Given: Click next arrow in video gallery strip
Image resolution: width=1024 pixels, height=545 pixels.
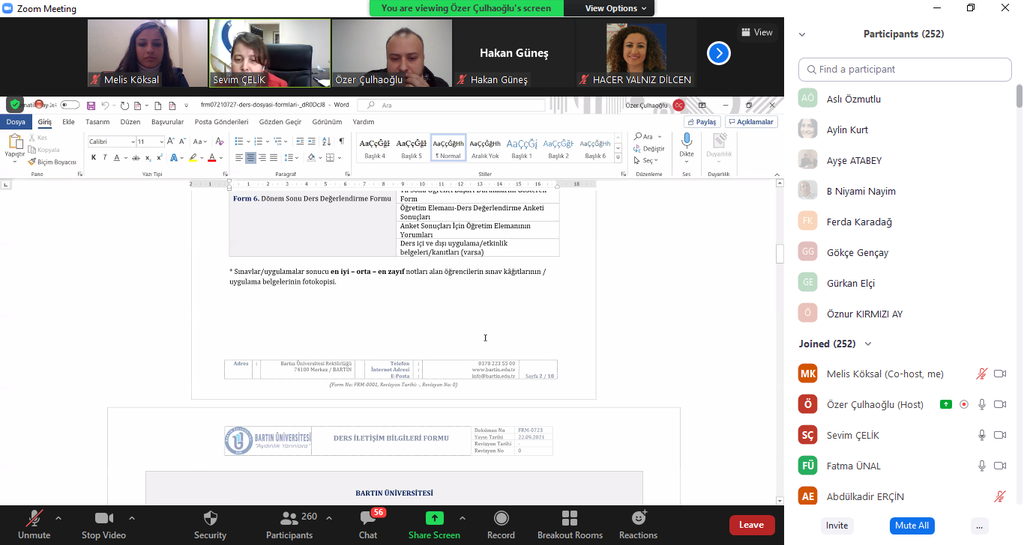Looking at the screenshot, I should (x=718, y=53).
